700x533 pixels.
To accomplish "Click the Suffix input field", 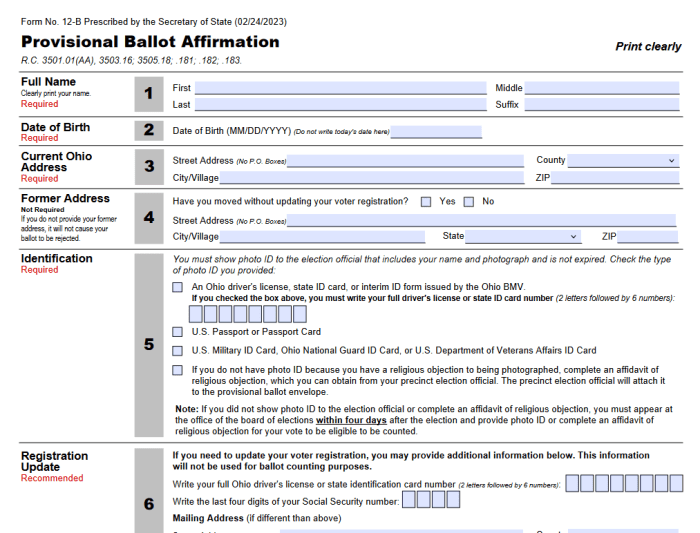I will pyautogui.click(x=601, y=104).
